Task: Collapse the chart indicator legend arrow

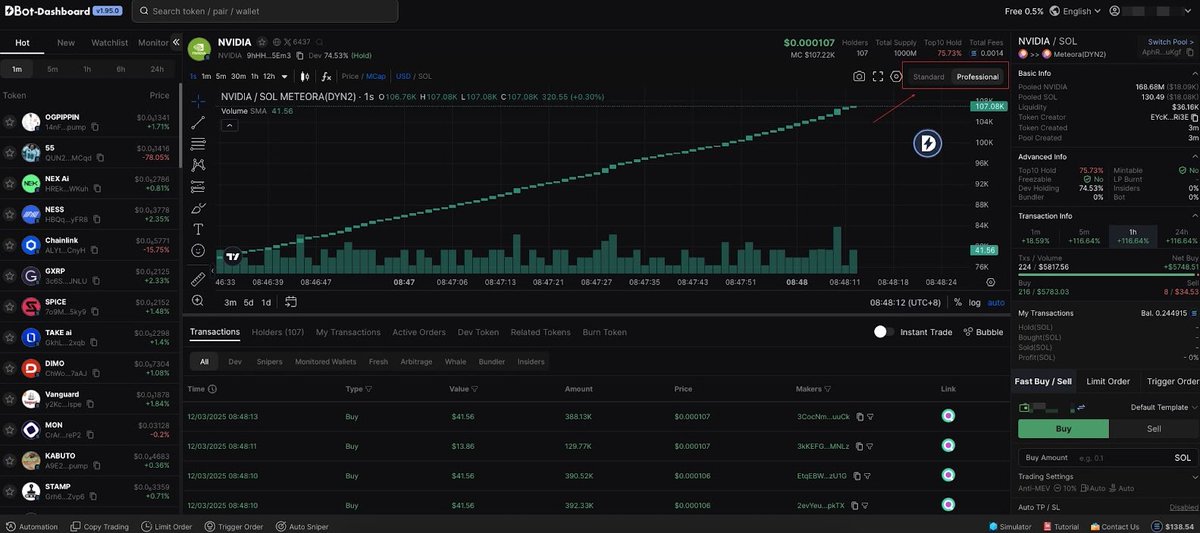Action: click(229, 125)
